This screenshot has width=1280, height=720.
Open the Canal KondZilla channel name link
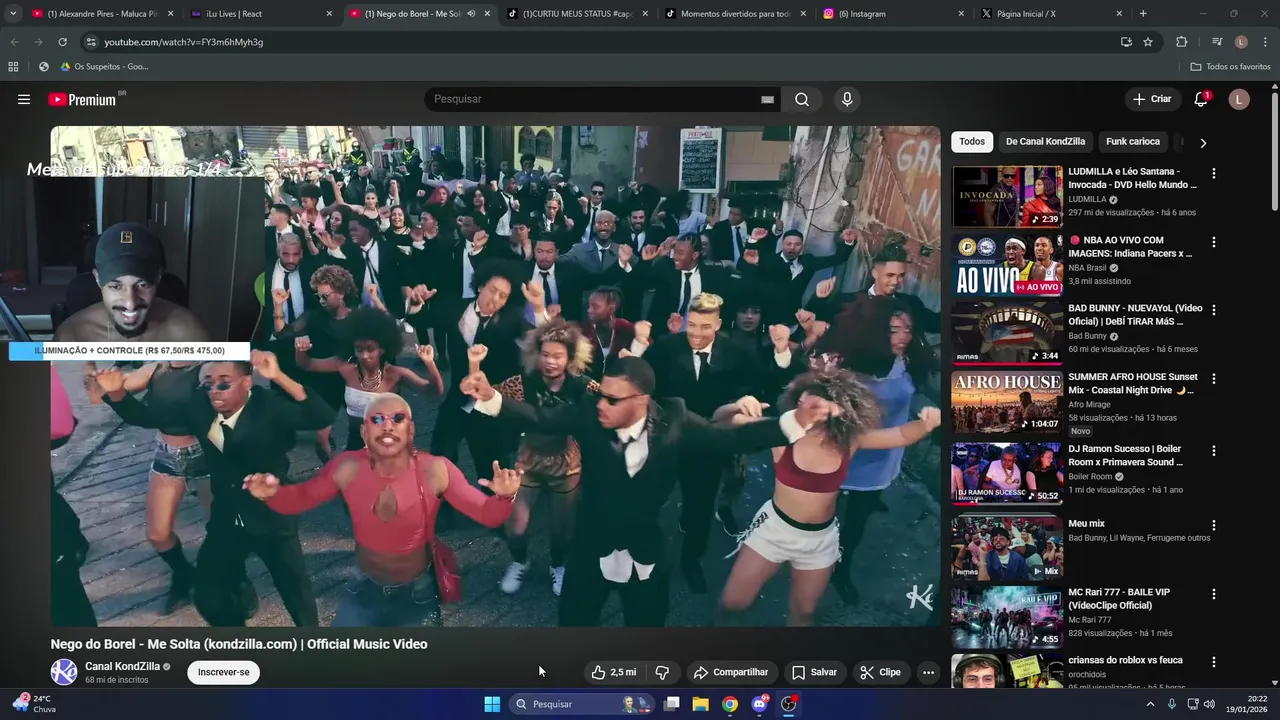click(x=122, y=666)
